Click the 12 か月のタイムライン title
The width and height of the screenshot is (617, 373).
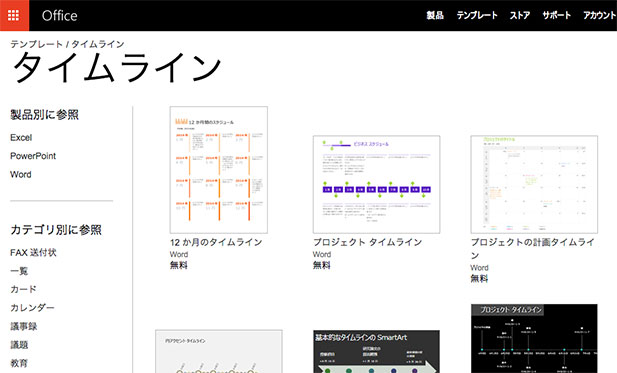(216, 242)
